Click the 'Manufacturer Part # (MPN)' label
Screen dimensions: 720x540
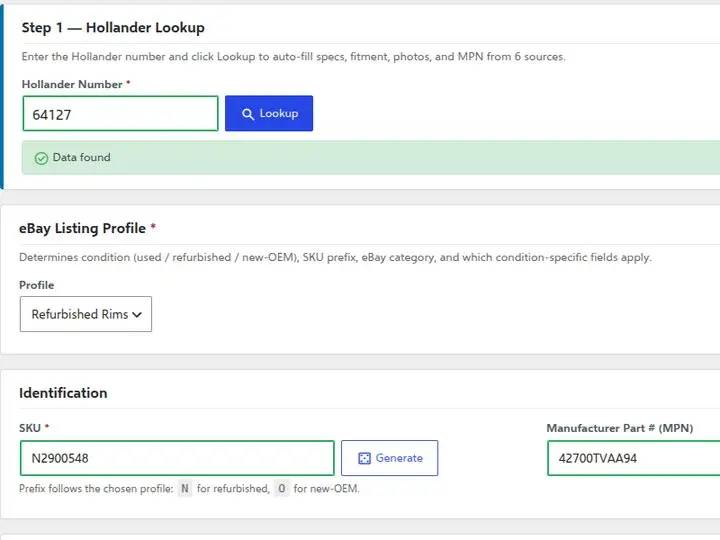(619, 428)
